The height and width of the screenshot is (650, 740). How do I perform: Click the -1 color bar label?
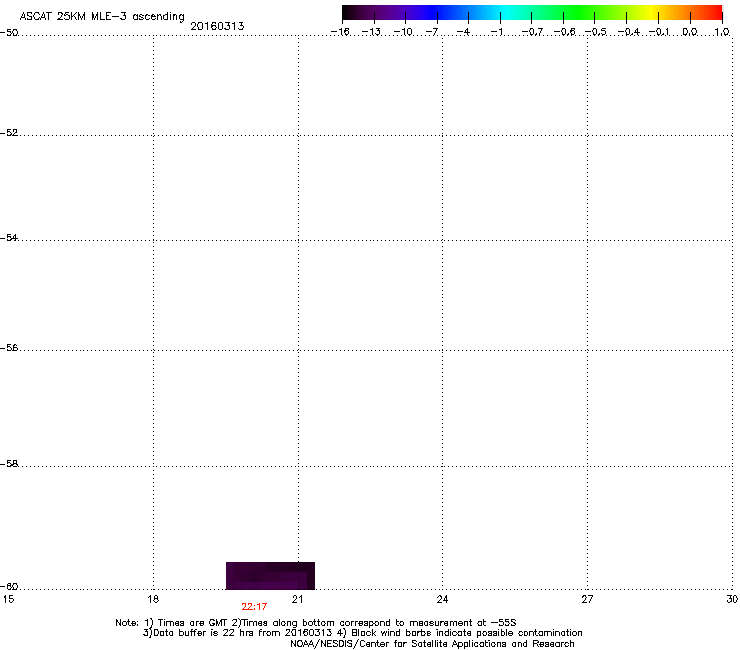(x=496, y=32)
